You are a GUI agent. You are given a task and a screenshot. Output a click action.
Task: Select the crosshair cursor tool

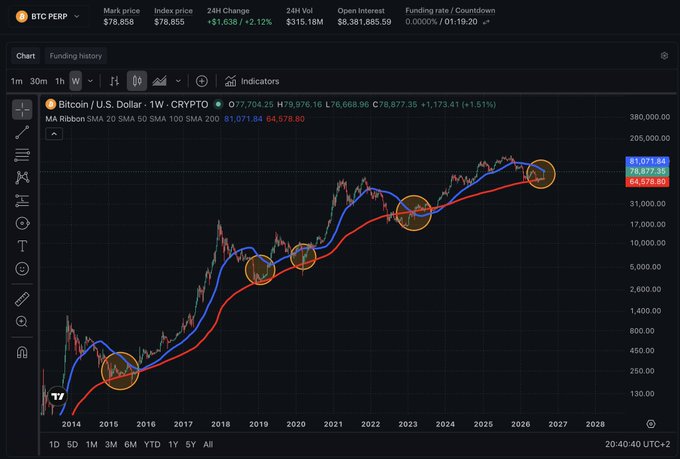point(22,109)
